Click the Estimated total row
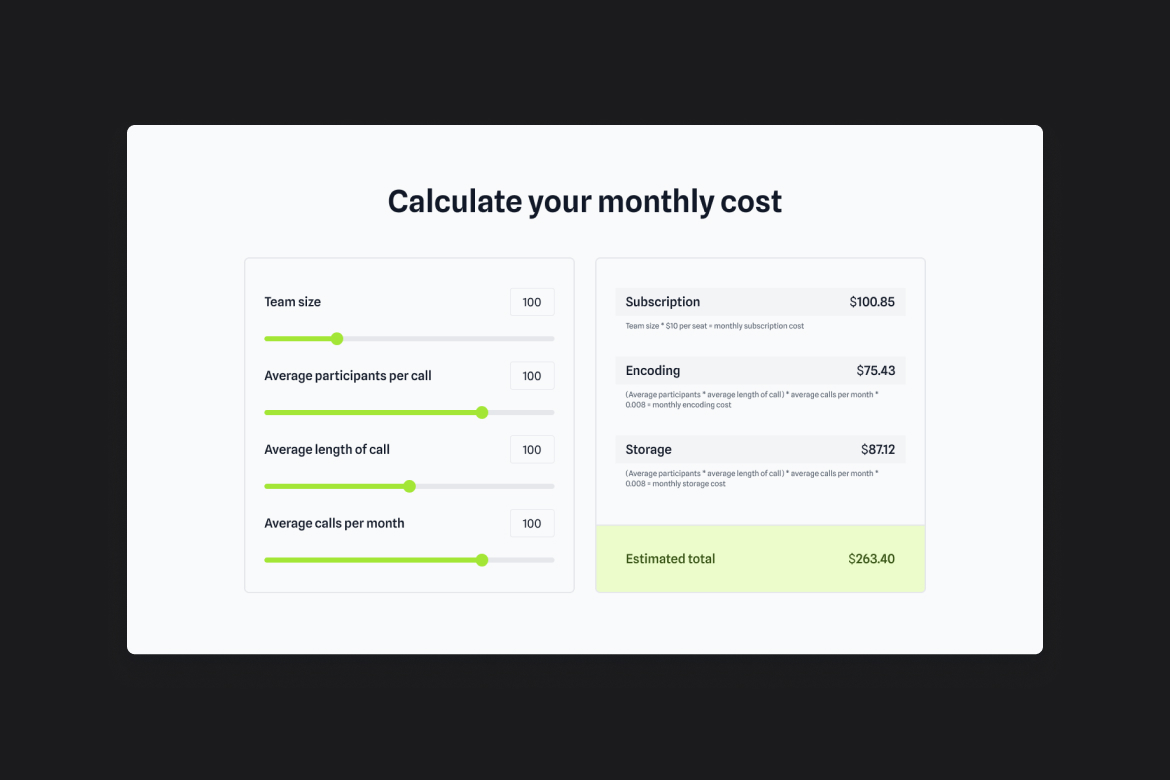The height and width of the screenshot is (780, 1170). (760, 558)
